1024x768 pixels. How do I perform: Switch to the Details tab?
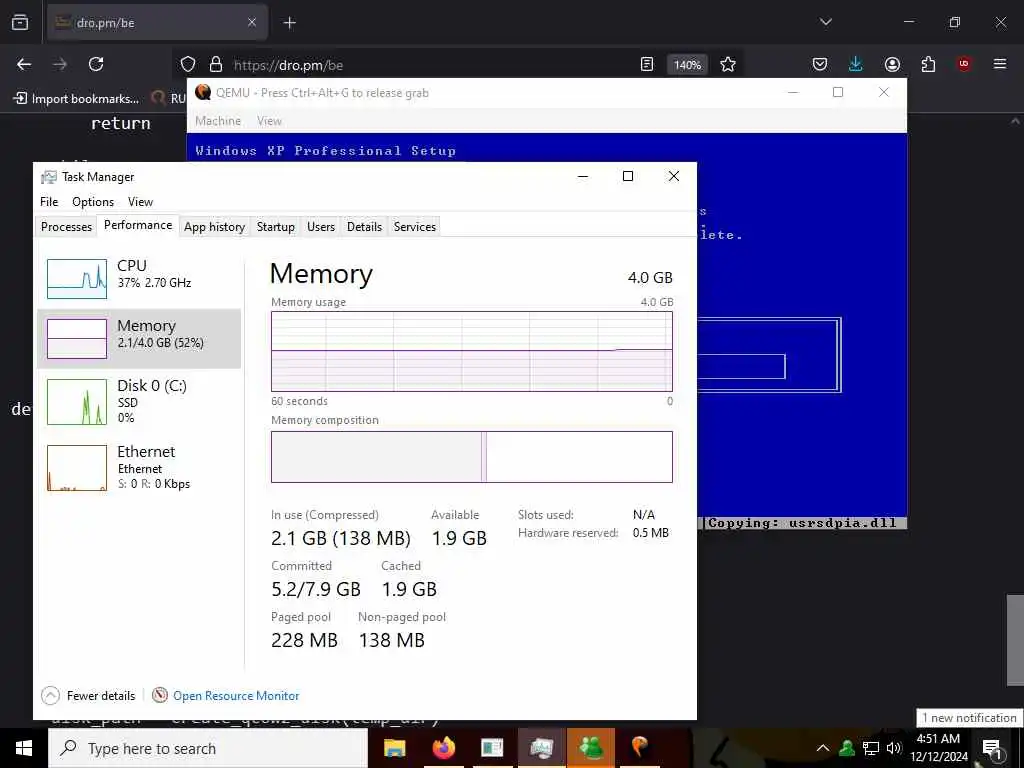(364, 227)
